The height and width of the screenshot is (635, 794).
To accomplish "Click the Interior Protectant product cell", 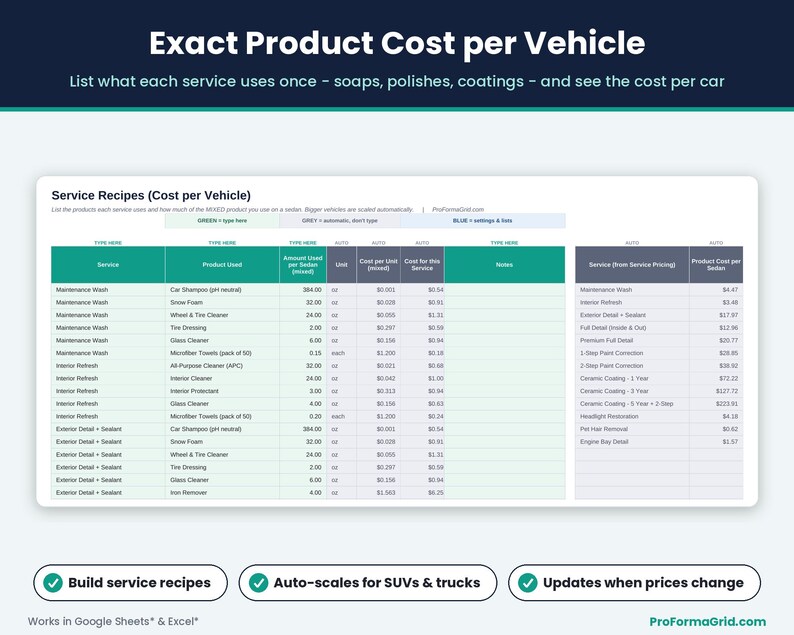I will click(x=222, y=391).
